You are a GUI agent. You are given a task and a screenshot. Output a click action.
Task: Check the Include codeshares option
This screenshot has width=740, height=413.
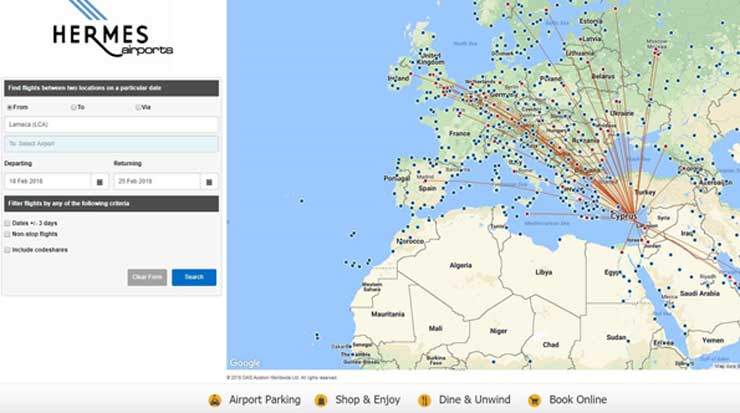click(8, 249)
